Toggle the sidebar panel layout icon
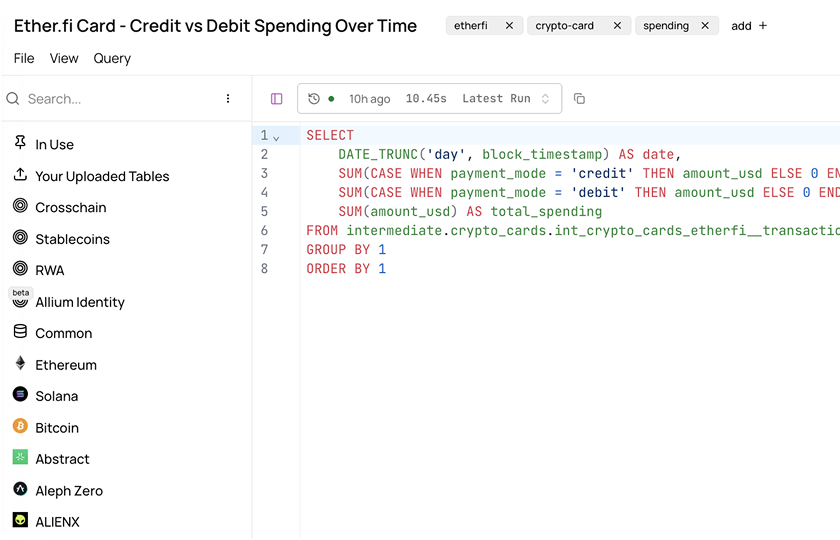This screenshot has width=840, height=540. (276, 99)
